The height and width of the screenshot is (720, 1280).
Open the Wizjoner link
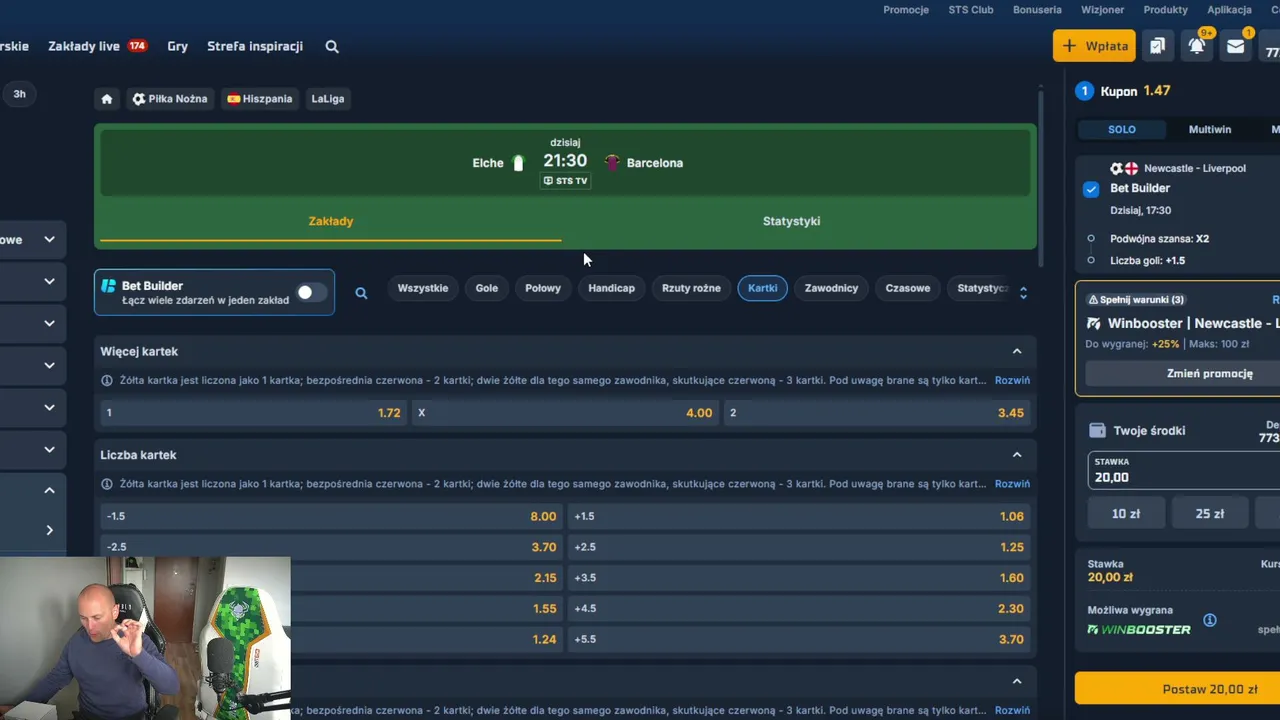(x=1103, y=10)
